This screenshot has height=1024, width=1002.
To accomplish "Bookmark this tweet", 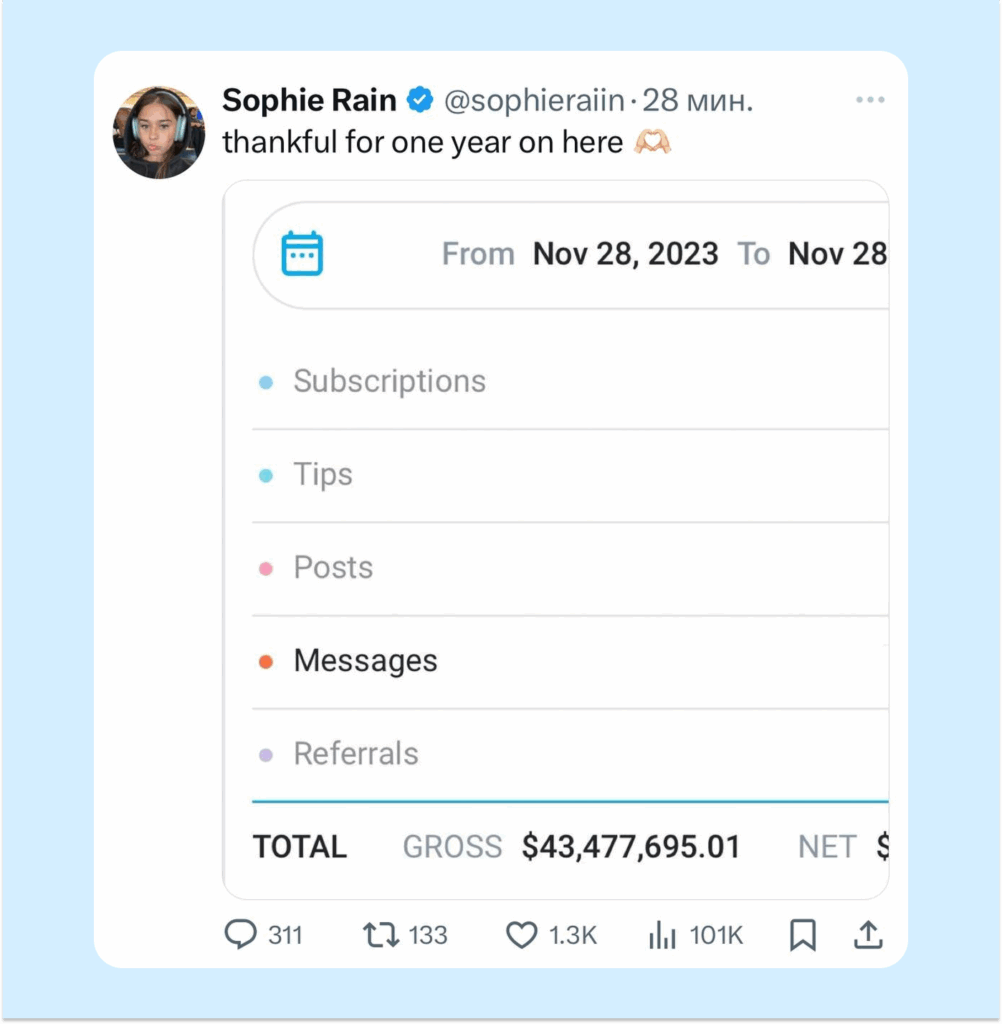I will (803, 935).
